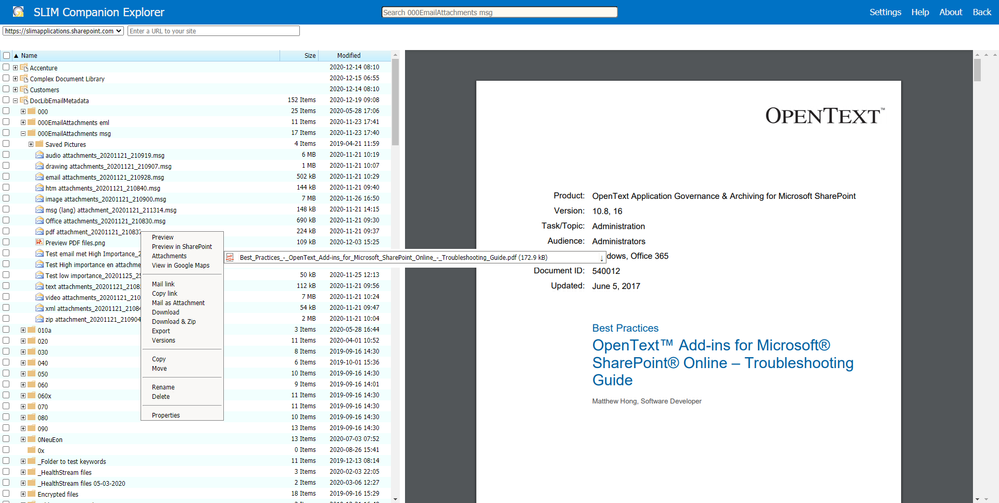Open the Best_Practices troubleshooting guide PDF attachment
The image size is (999, 503).
point(392,258)
